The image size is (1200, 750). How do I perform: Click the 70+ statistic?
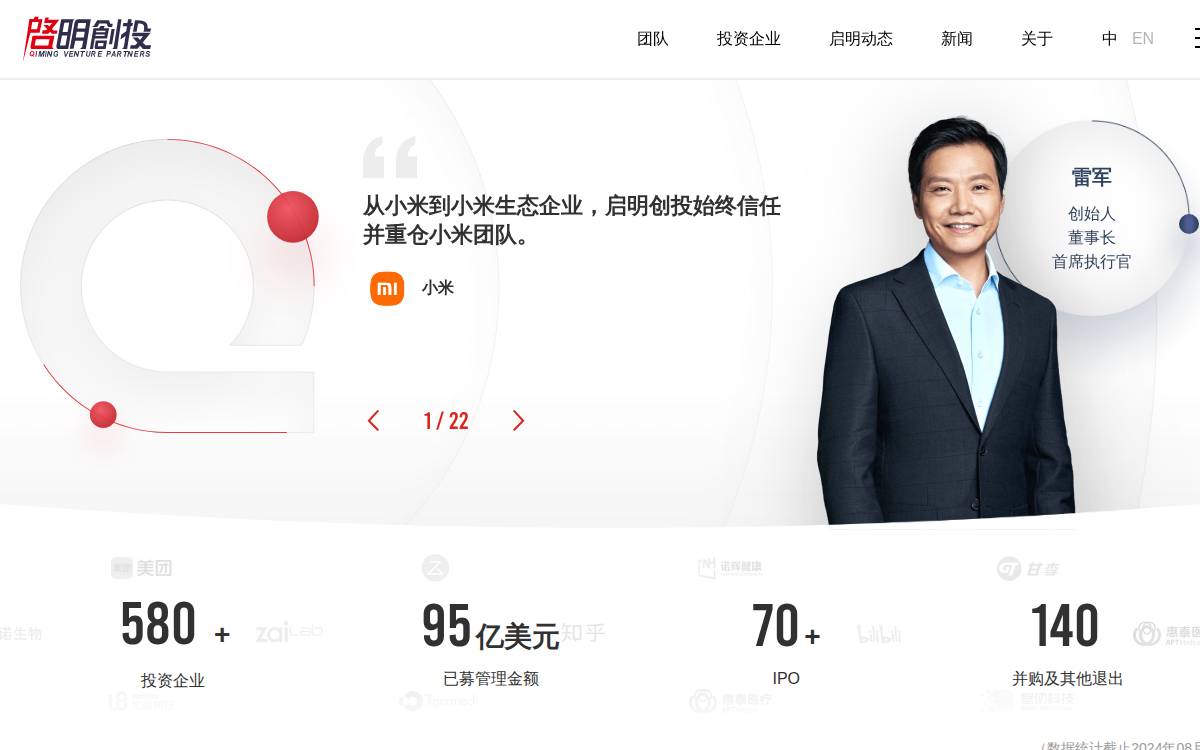coord(786,626)
